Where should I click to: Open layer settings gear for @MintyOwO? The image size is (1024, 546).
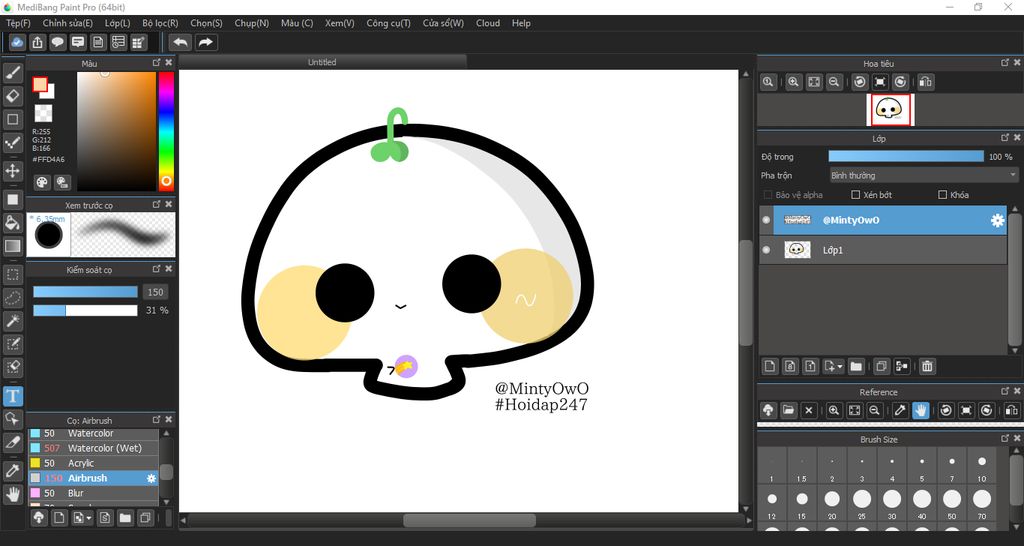coord(997,221)
